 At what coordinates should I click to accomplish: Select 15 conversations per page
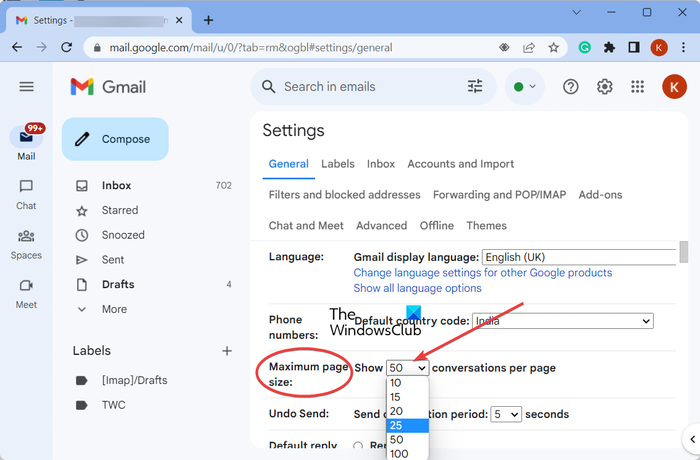(x=408, y=397)
